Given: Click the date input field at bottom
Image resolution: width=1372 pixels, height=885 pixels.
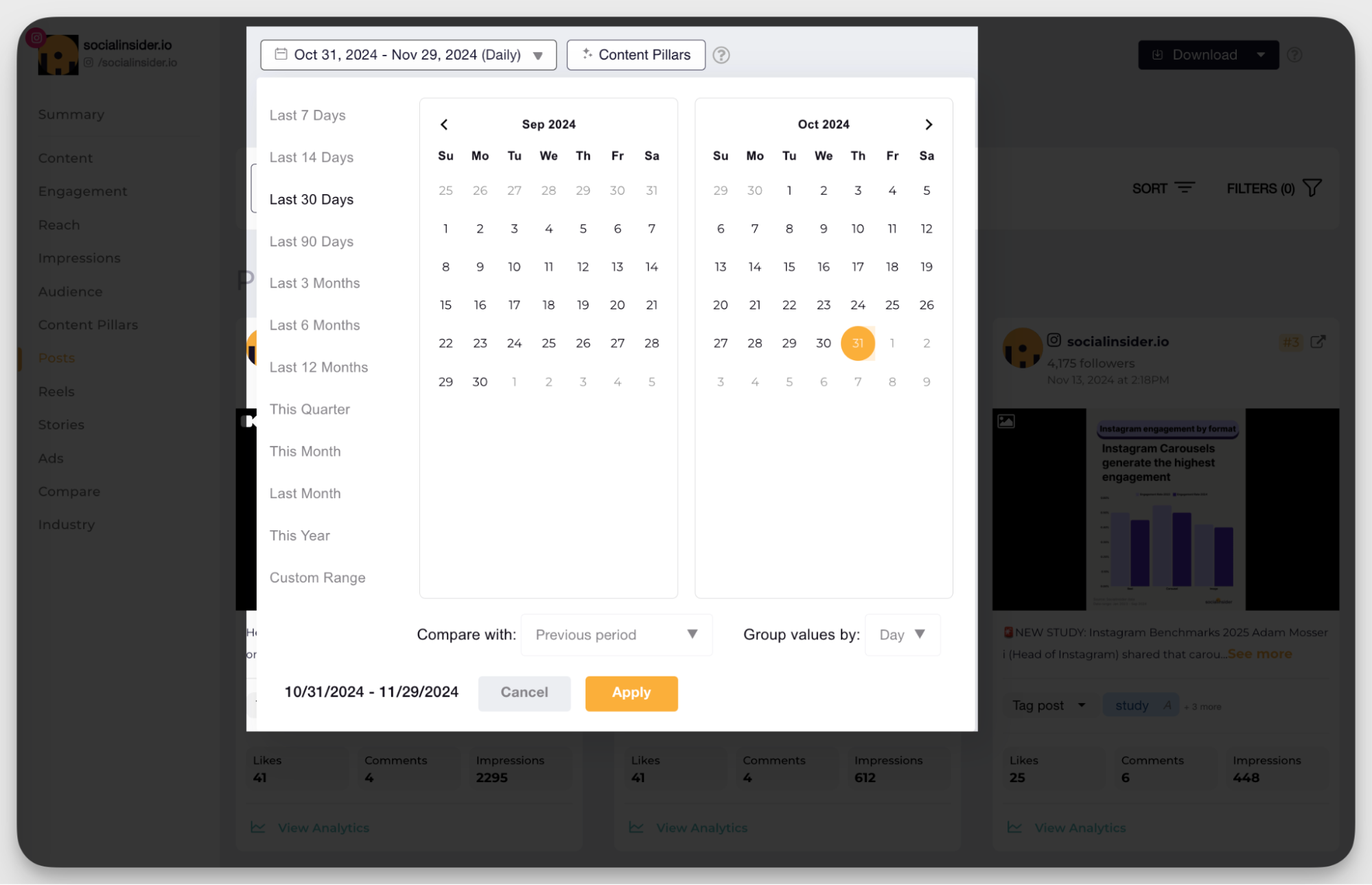Looking at the screenshot, I should point(372,692).
